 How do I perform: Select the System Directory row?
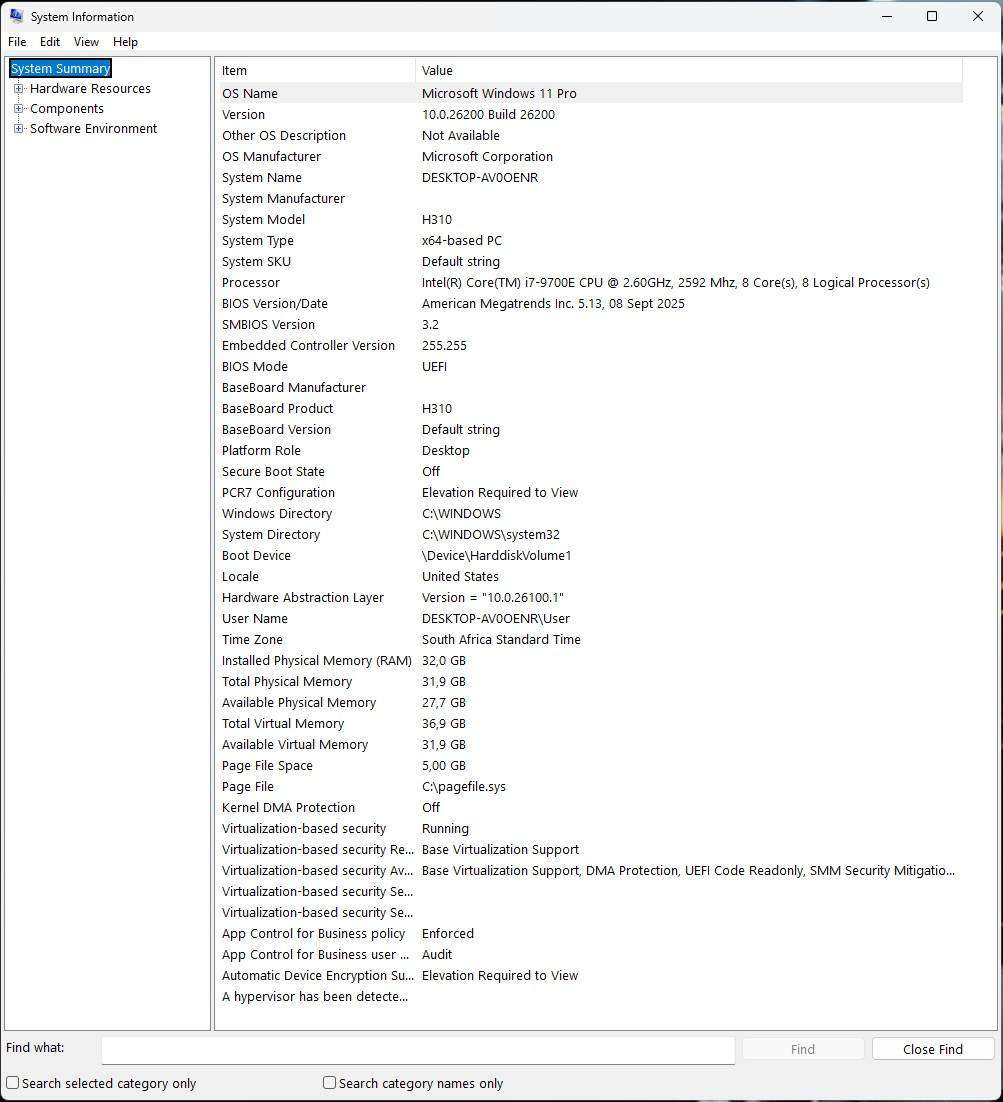[590, 535]
